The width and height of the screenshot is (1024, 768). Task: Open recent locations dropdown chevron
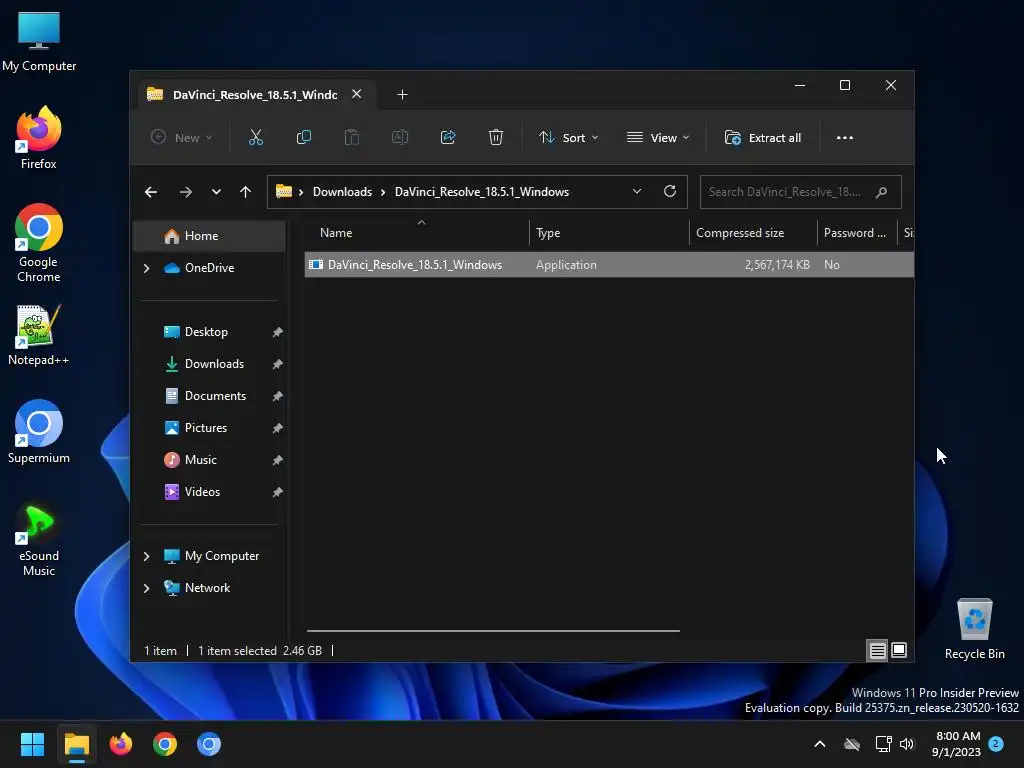tap(216, 192)
